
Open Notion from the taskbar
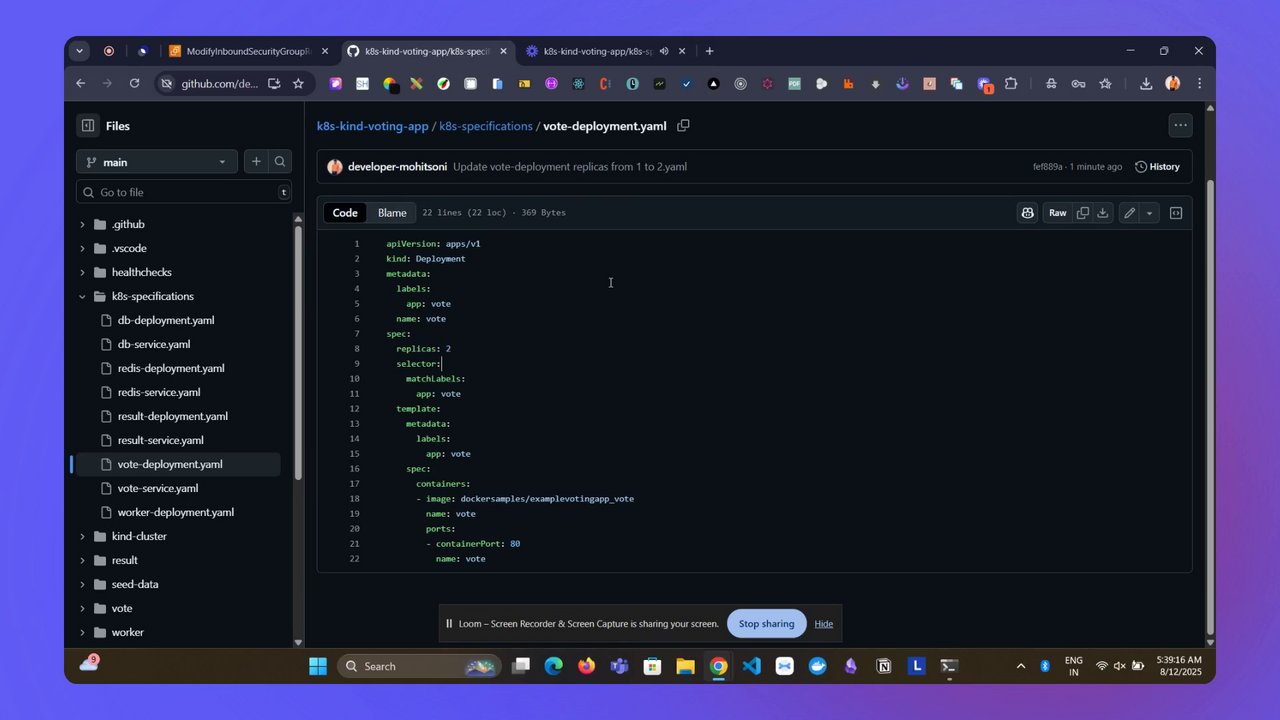[884, 666]
